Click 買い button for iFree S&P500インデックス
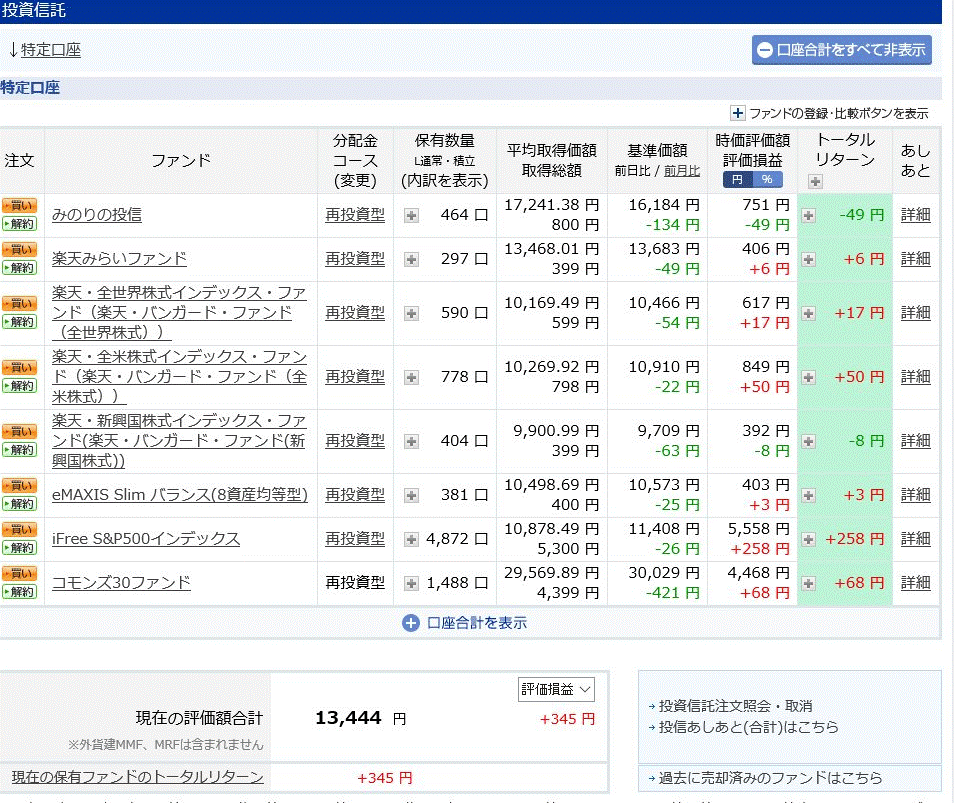Image resolution: width=954 pixels, height=803 pixels. coord(19,529)
